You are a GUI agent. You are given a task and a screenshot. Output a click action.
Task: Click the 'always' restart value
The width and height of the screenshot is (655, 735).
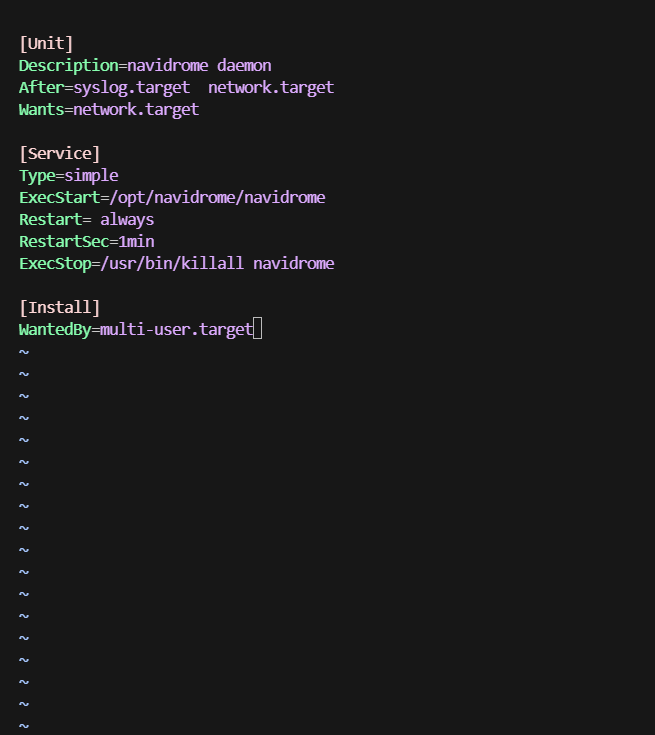coord(127,219)
